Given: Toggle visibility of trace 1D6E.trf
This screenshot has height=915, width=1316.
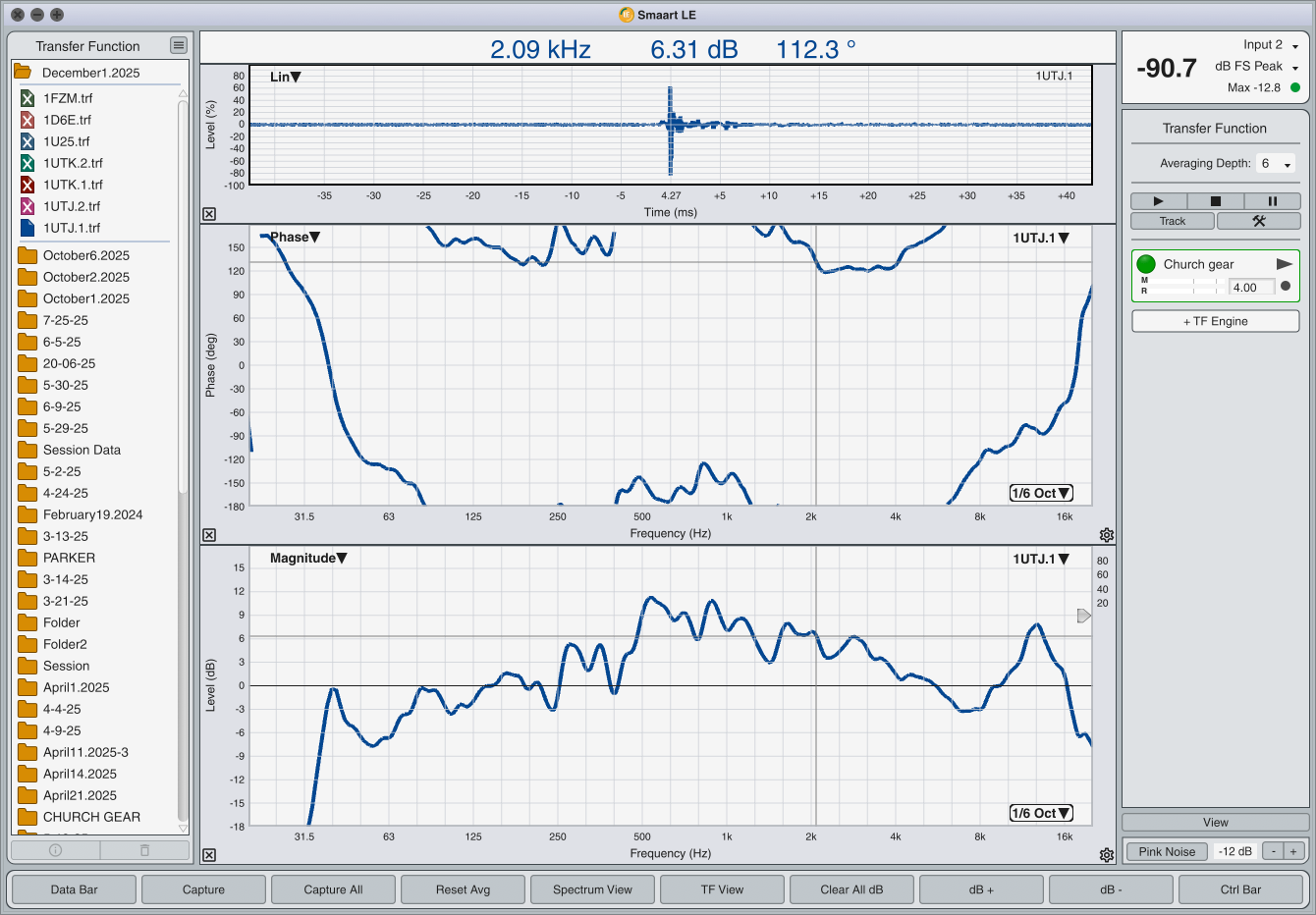Looking at the screenshot, I should point(27,120).
